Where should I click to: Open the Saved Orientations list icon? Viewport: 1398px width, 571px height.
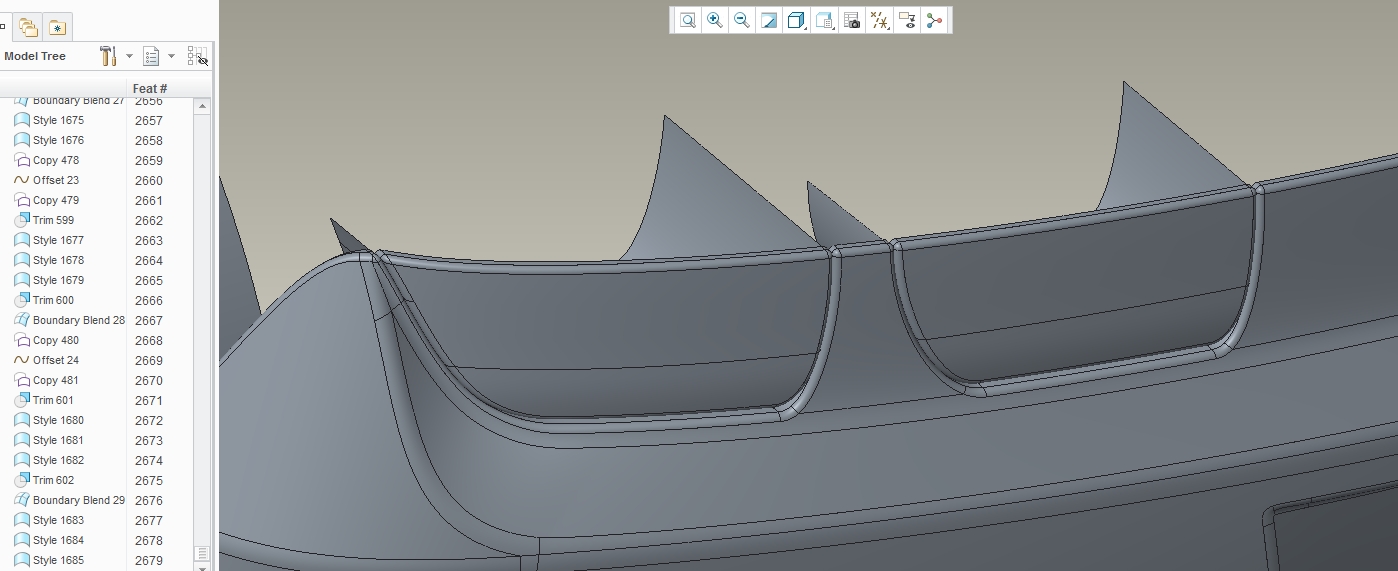point(825,20)
